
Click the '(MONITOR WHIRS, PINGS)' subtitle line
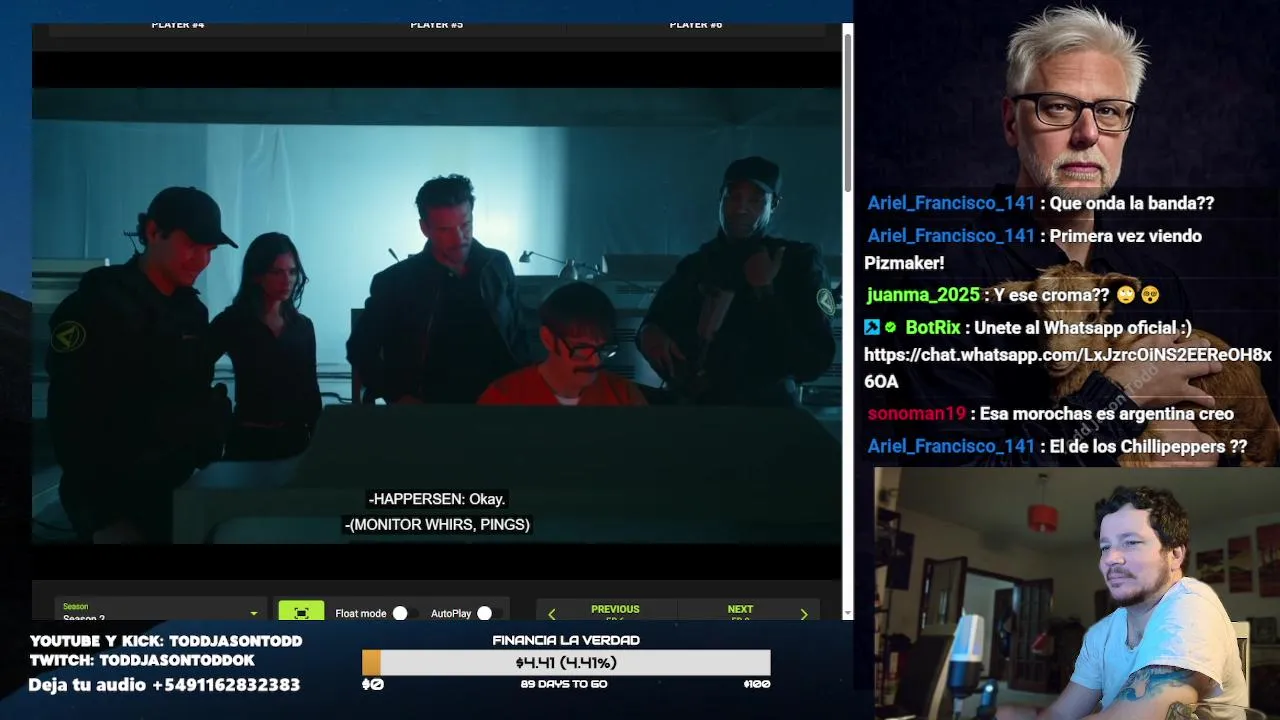[437, 524]
